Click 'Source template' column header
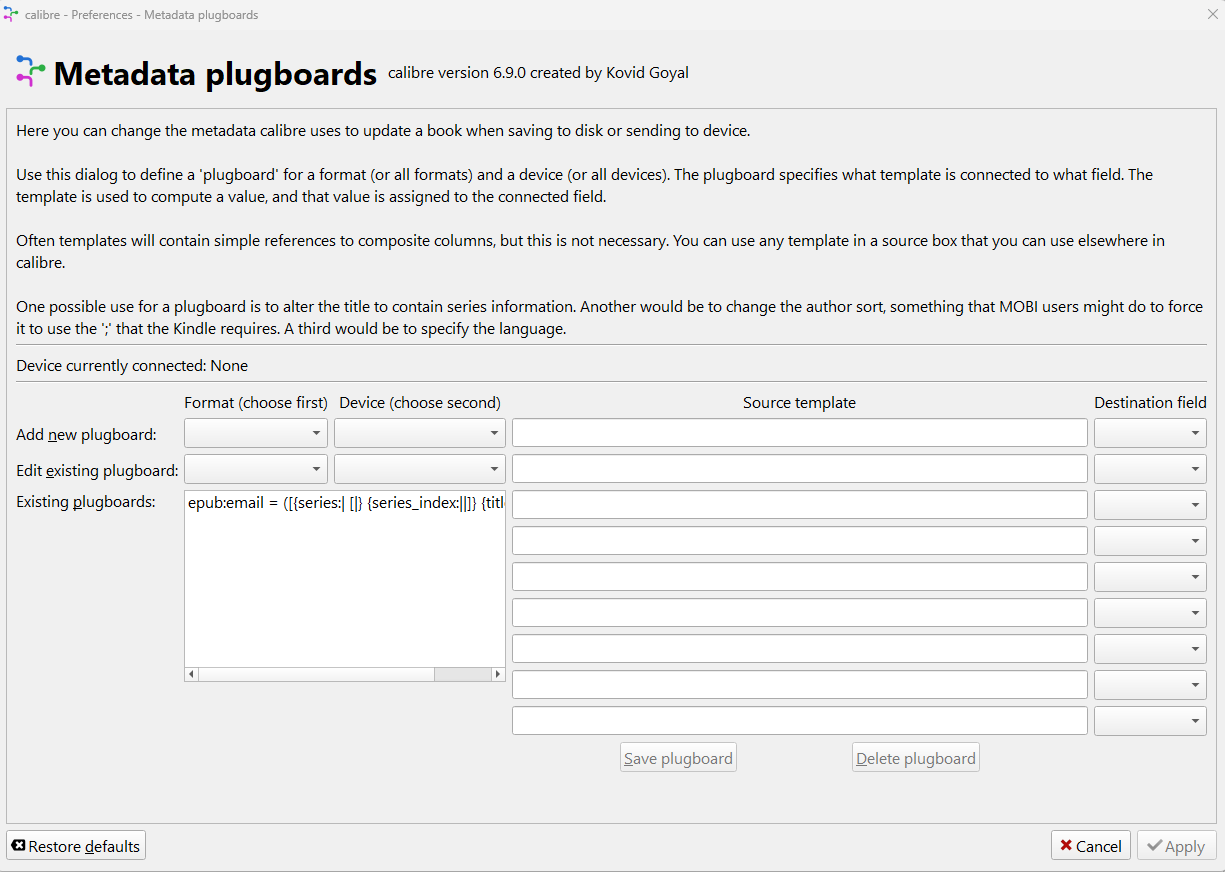Screen dimensions: 1225x872 [x=799, y=402]
